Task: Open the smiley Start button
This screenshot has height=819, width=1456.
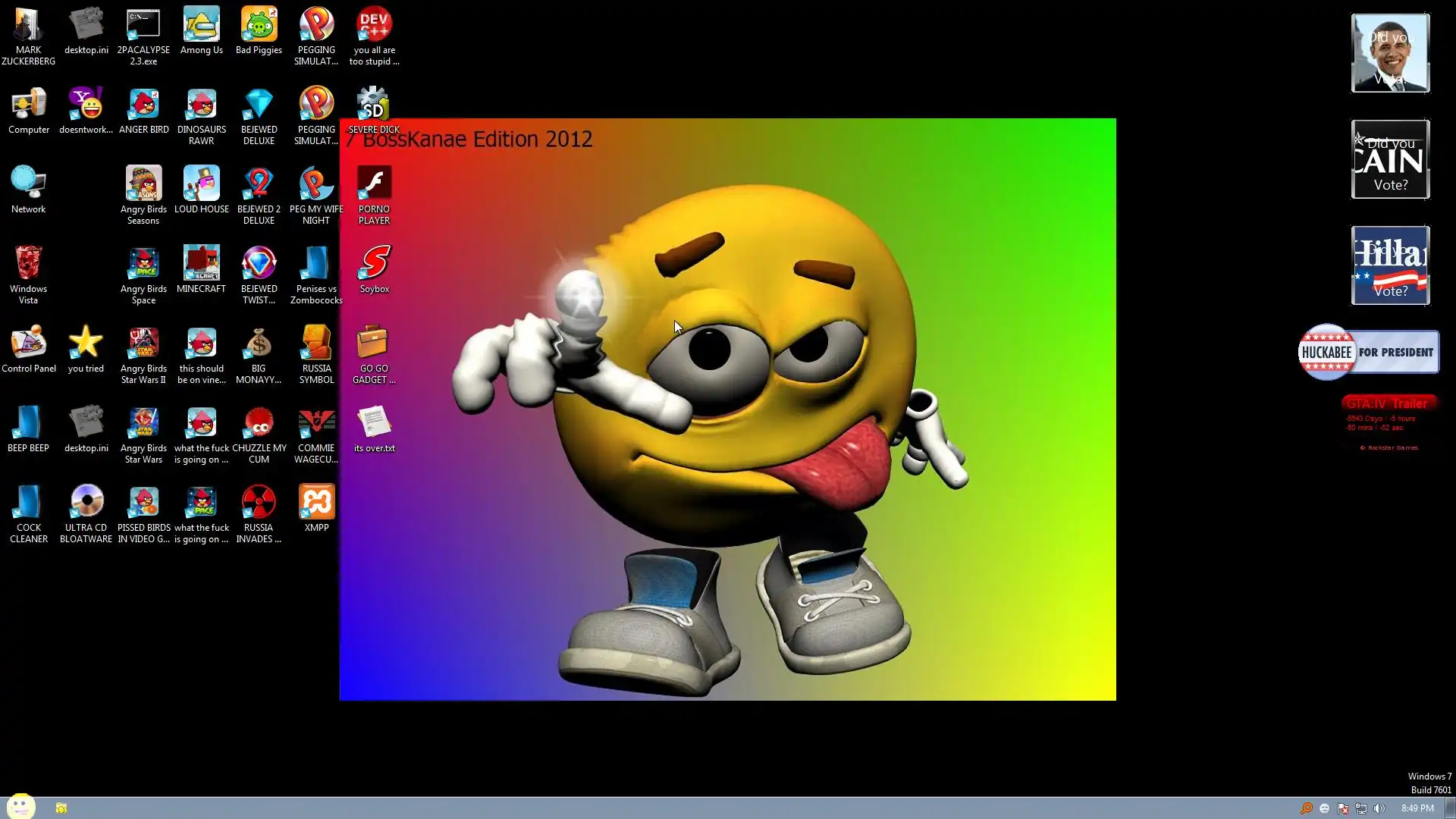Action: [x=20, y=806]
